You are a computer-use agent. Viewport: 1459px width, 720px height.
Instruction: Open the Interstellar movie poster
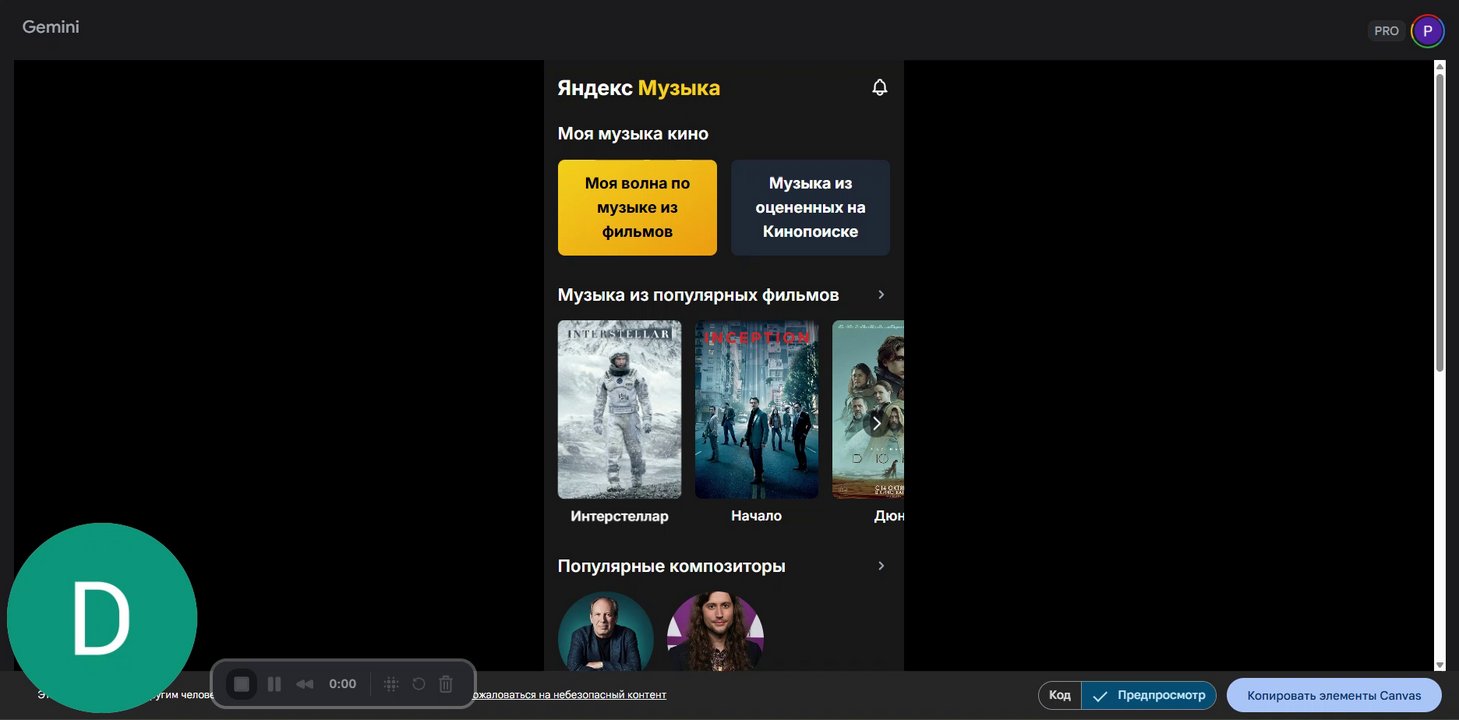click(619, 409)
